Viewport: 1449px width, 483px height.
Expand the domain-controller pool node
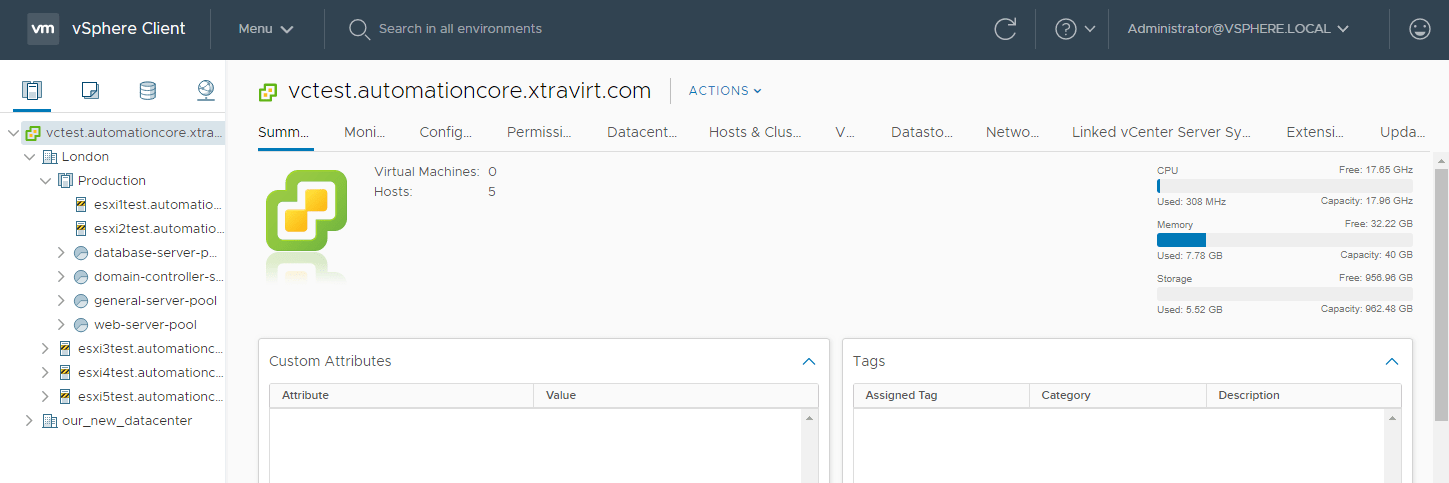(61, 277)
